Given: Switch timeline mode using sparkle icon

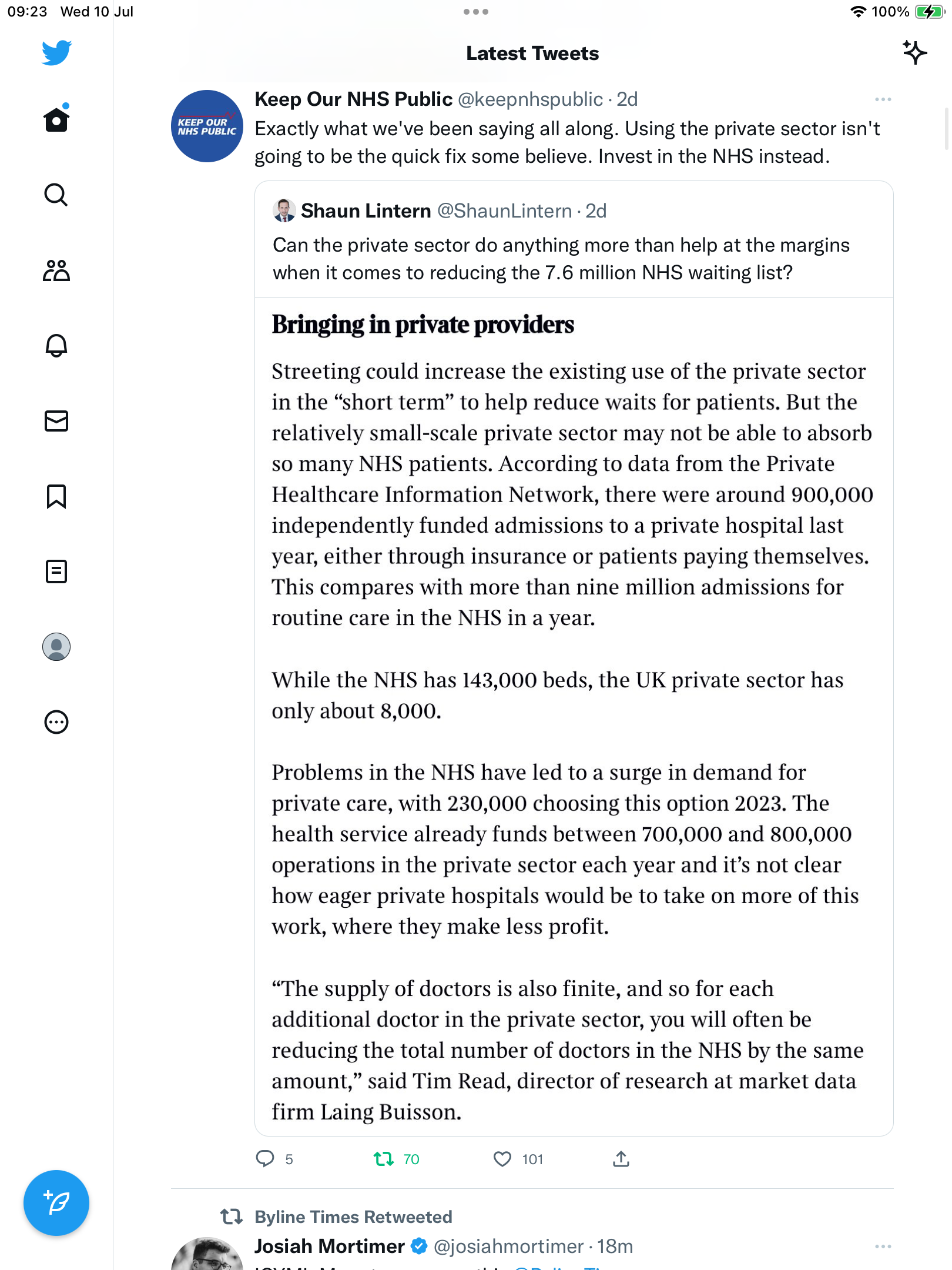Looking at the screenshot, I should coord(914,53).
